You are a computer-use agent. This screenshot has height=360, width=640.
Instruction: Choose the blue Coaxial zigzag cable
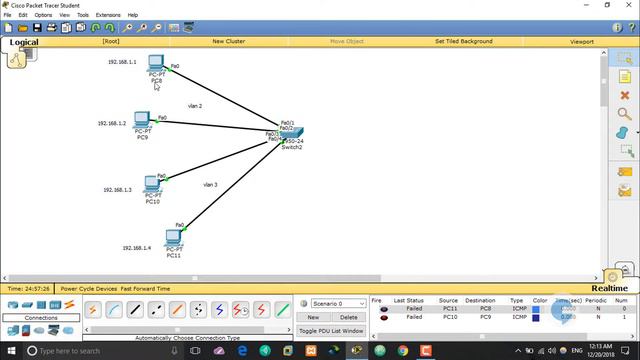(x=220, y=310)
